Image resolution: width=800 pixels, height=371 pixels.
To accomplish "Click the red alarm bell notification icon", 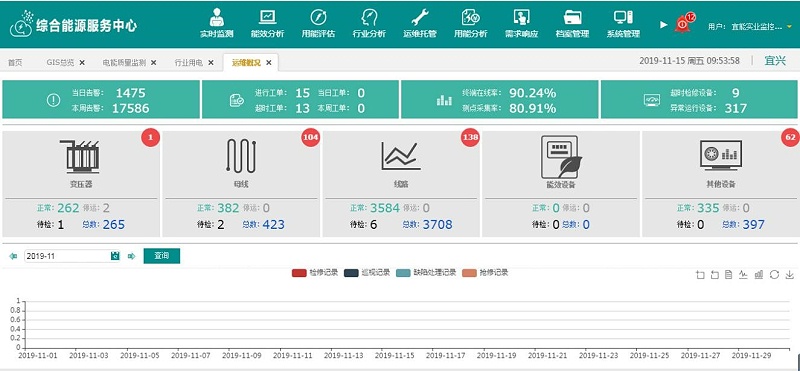I will (x=683, y=24).
